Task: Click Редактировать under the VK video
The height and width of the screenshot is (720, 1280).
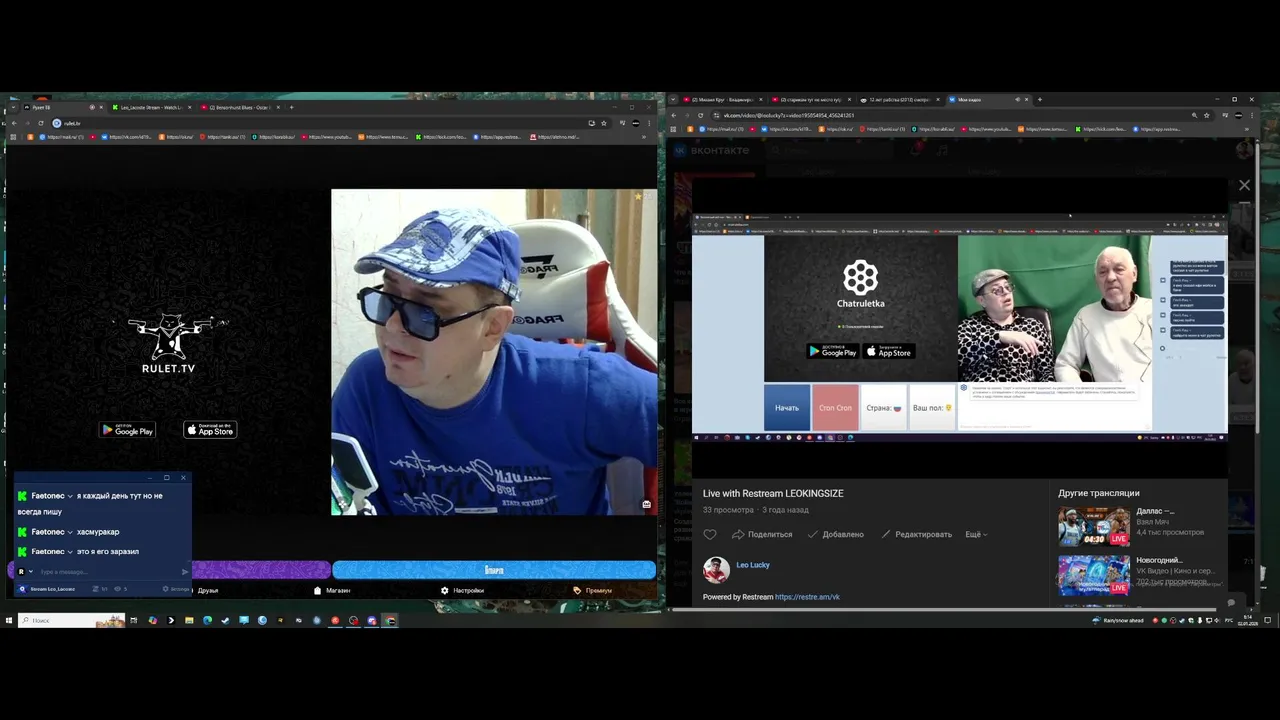Action: pos(916,534)
